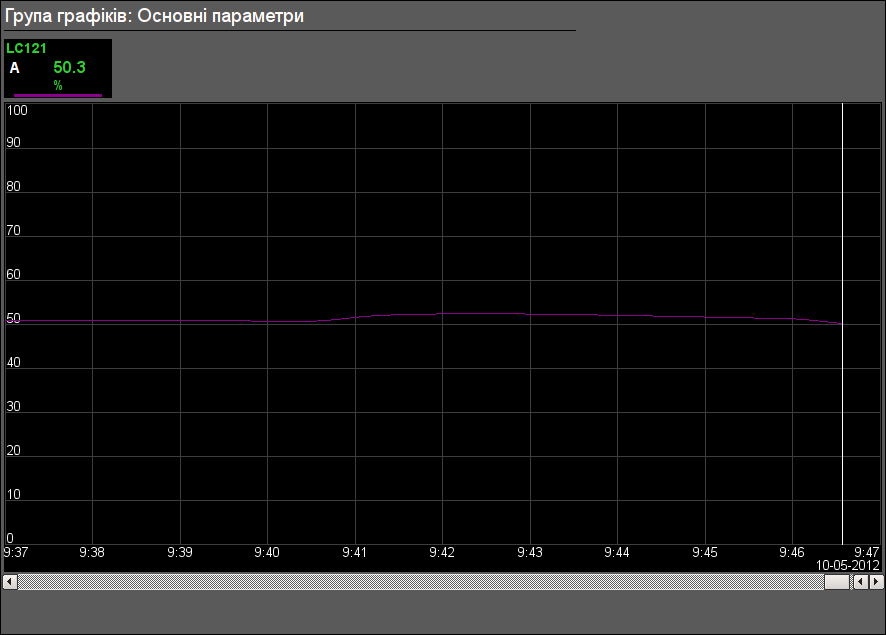This screenshot has width=886, height=635.
Task: Click the 9:40 time axis label
Action: [x=267, y=552]
